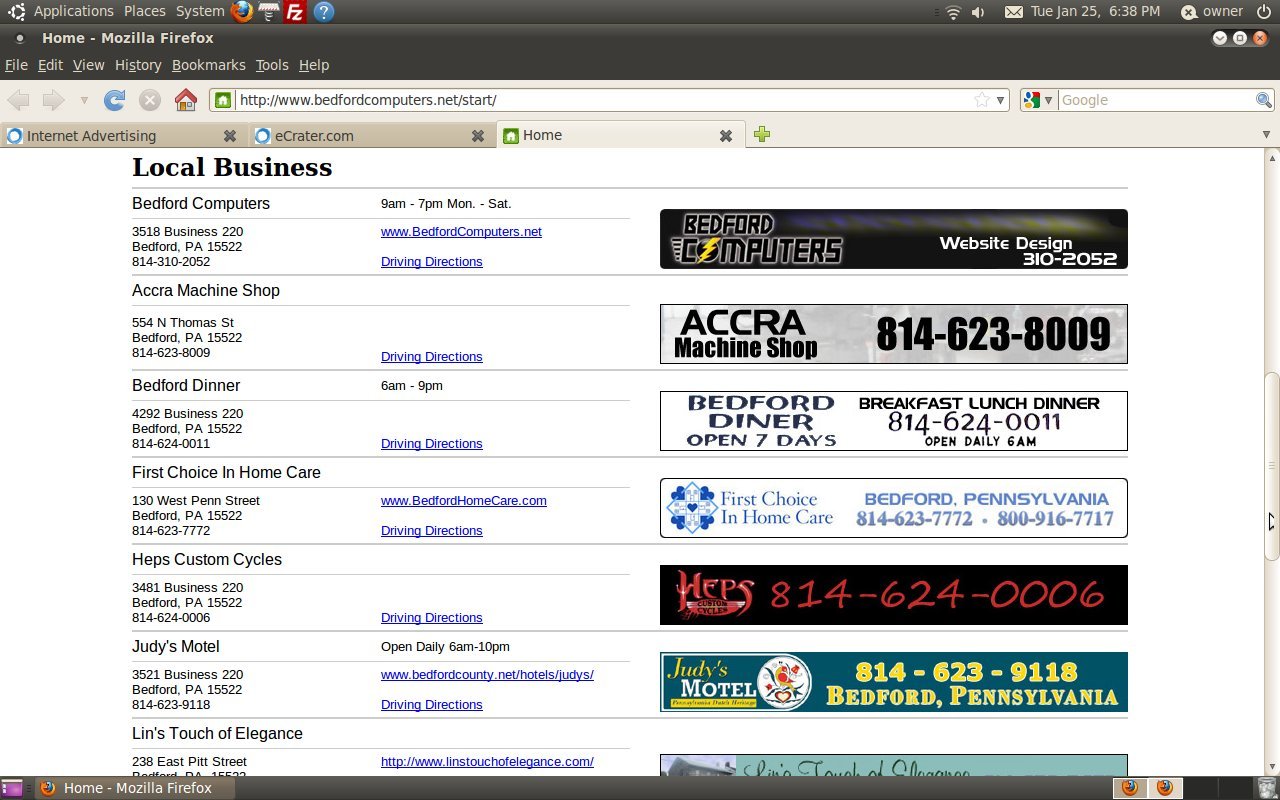Click the vertical page scrollbar thumb

pos(1272,466)
